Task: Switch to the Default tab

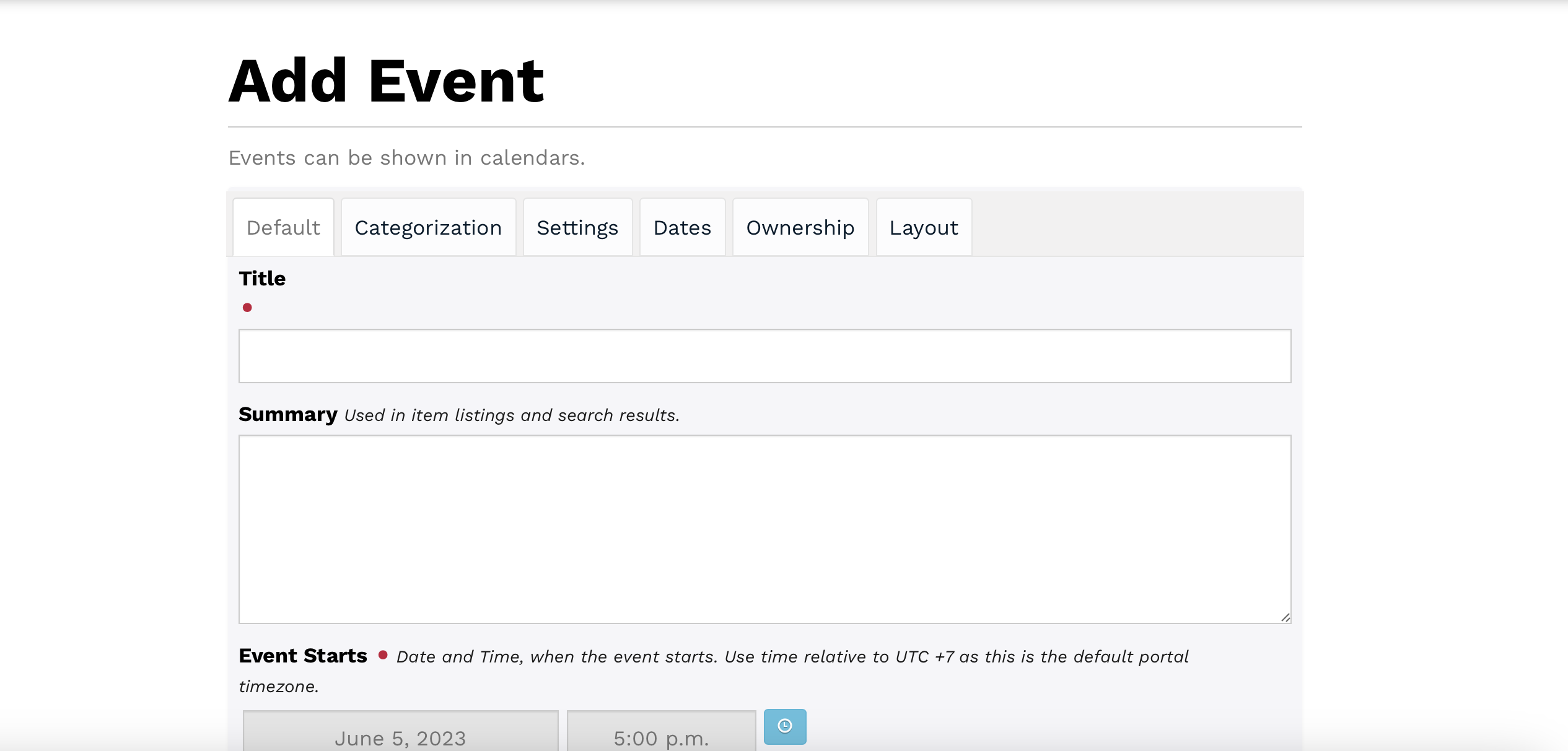Action: (x=283, y=228)
